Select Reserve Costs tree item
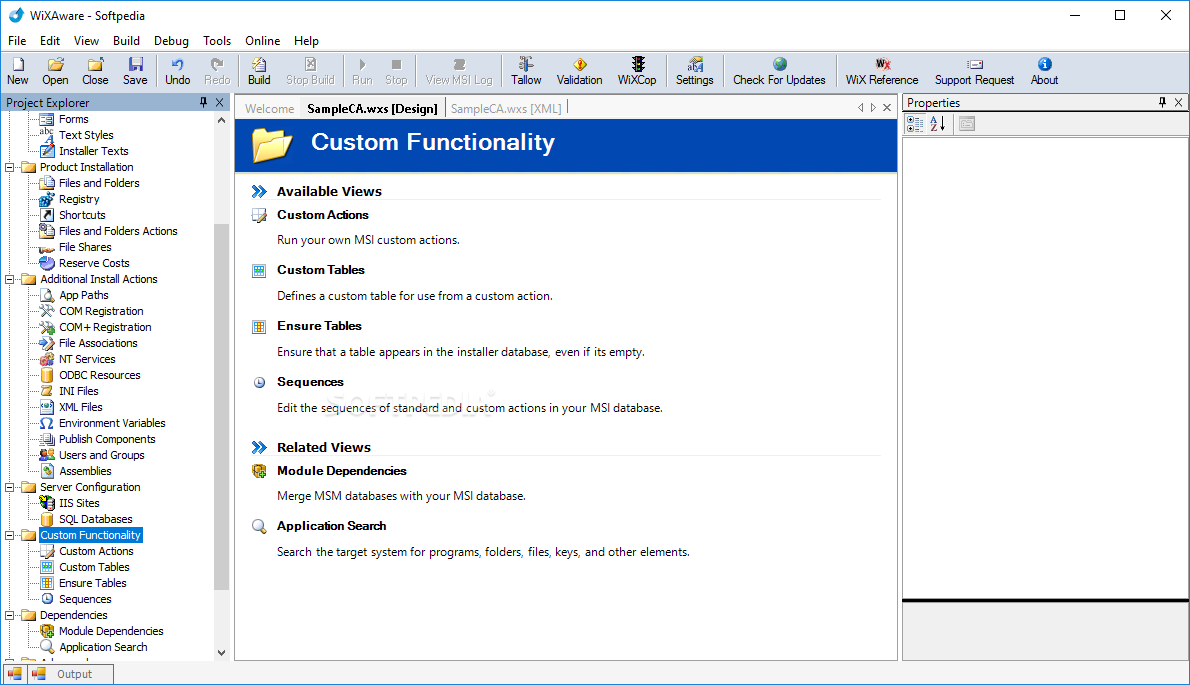The height and width of the screenshot is (685, 1190). [x=94, y=263]
